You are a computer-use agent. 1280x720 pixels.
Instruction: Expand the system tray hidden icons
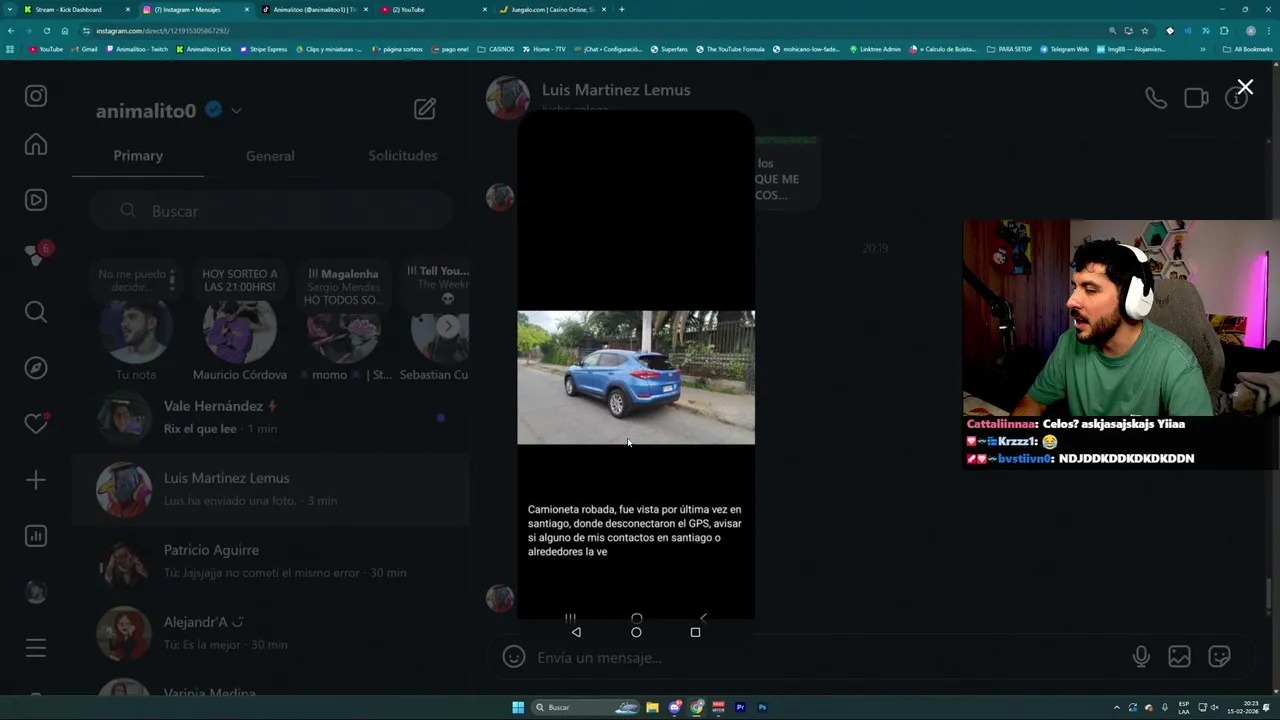click(x=1117, y=708)
